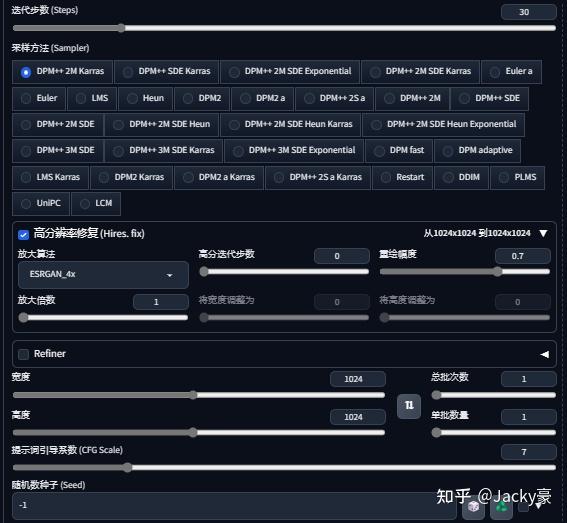Viewport: 567px width, 523px height.
Task: Select the LMS Karras sampler
Action: coord(50,178)
